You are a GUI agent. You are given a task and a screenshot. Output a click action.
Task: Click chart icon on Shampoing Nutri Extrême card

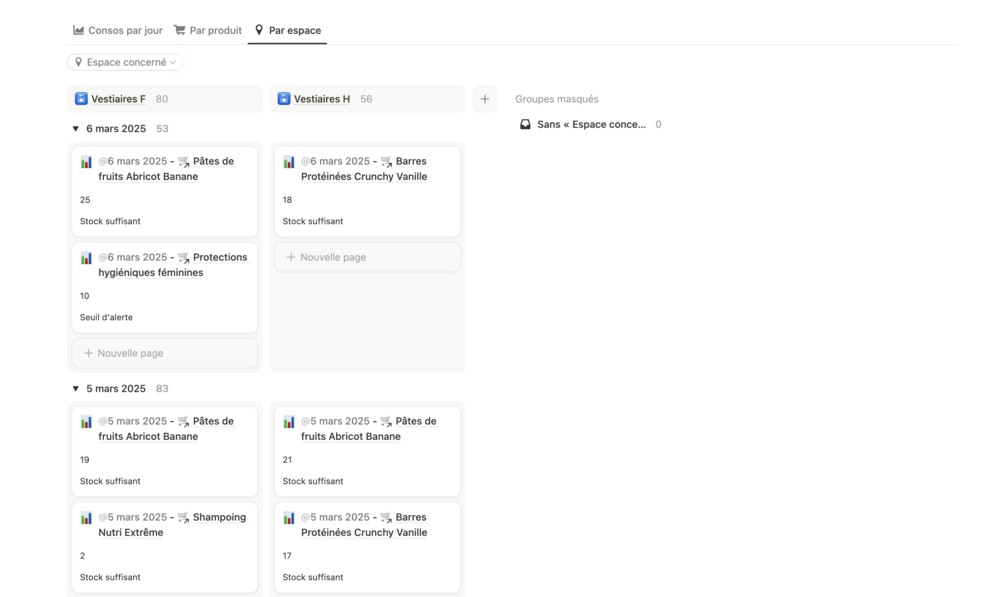point(86,518)
